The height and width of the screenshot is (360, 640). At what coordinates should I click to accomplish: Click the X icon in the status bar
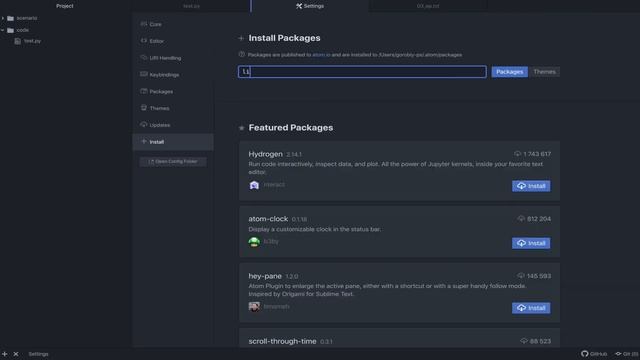(16, 354)
